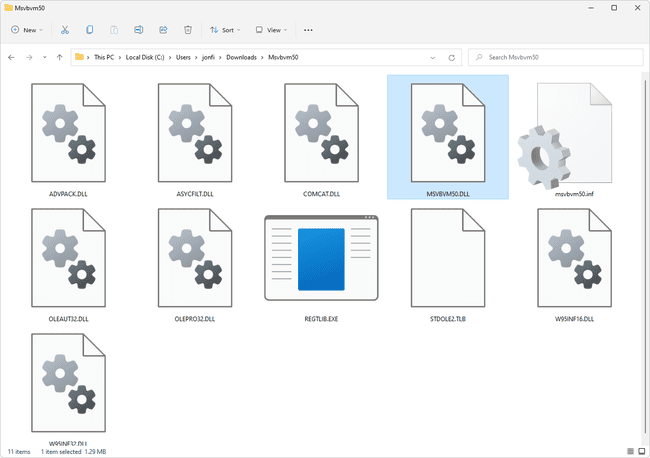The height and width of the screenshot is (458, 650).
Task: Go up one folder level
Action: point(60,58)
